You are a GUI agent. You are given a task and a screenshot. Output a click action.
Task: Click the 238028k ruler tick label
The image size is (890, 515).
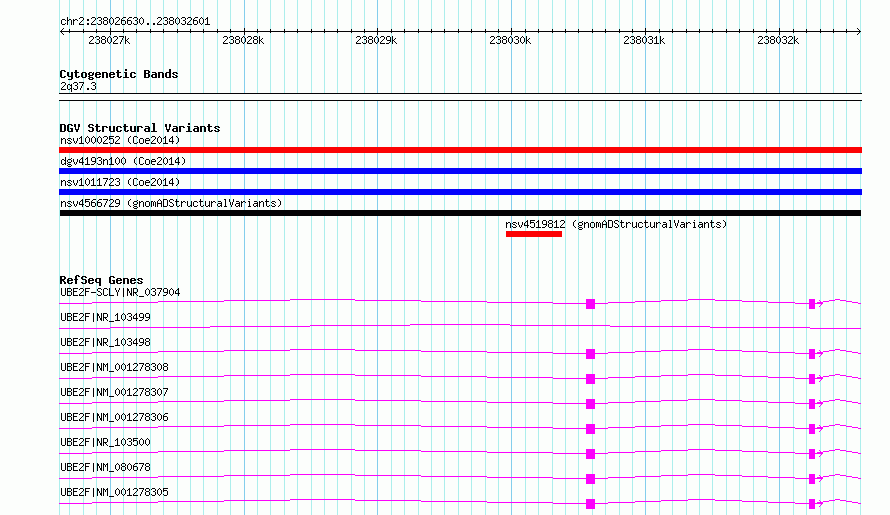click(243, 40)
